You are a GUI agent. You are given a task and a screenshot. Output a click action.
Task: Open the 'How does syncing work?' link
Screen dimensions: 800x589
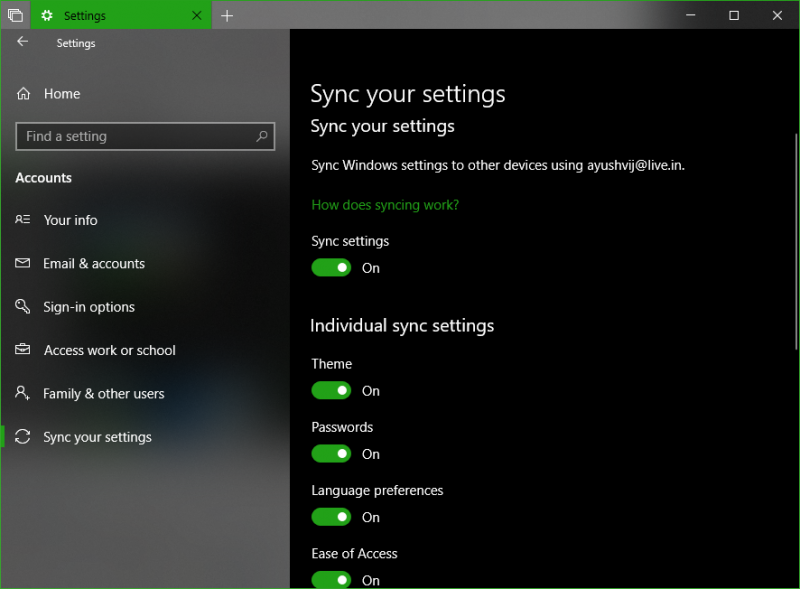[x=385, y=205]
